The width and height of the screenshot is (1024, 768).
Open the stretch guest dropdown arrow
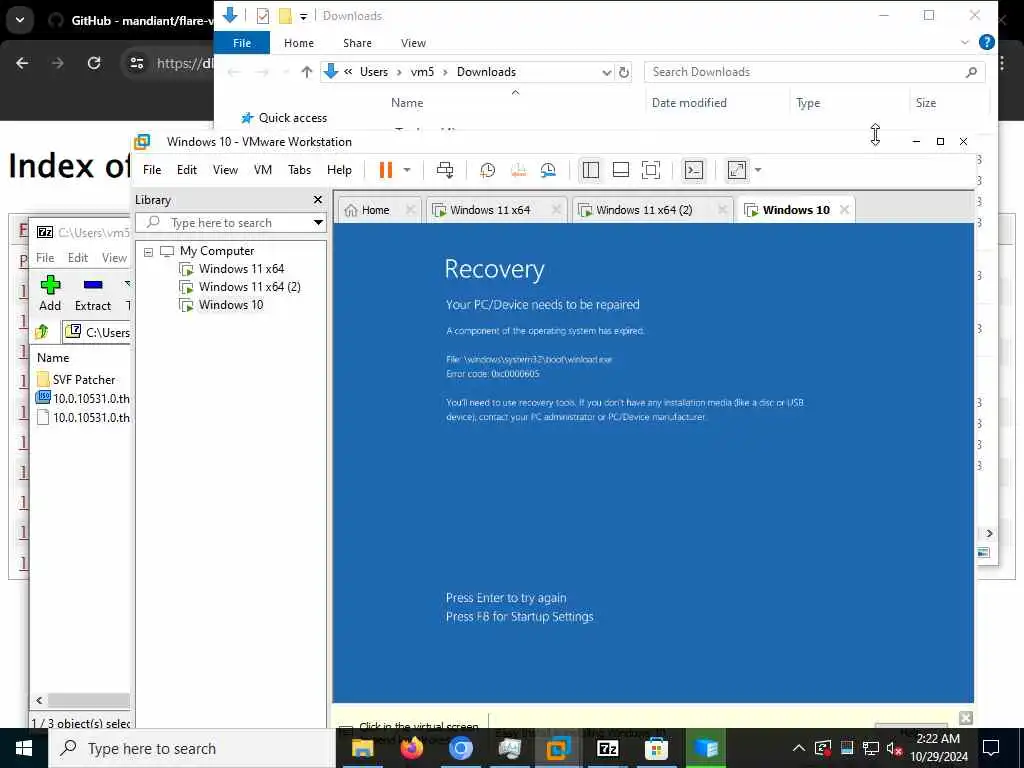(x=758, y=170)
